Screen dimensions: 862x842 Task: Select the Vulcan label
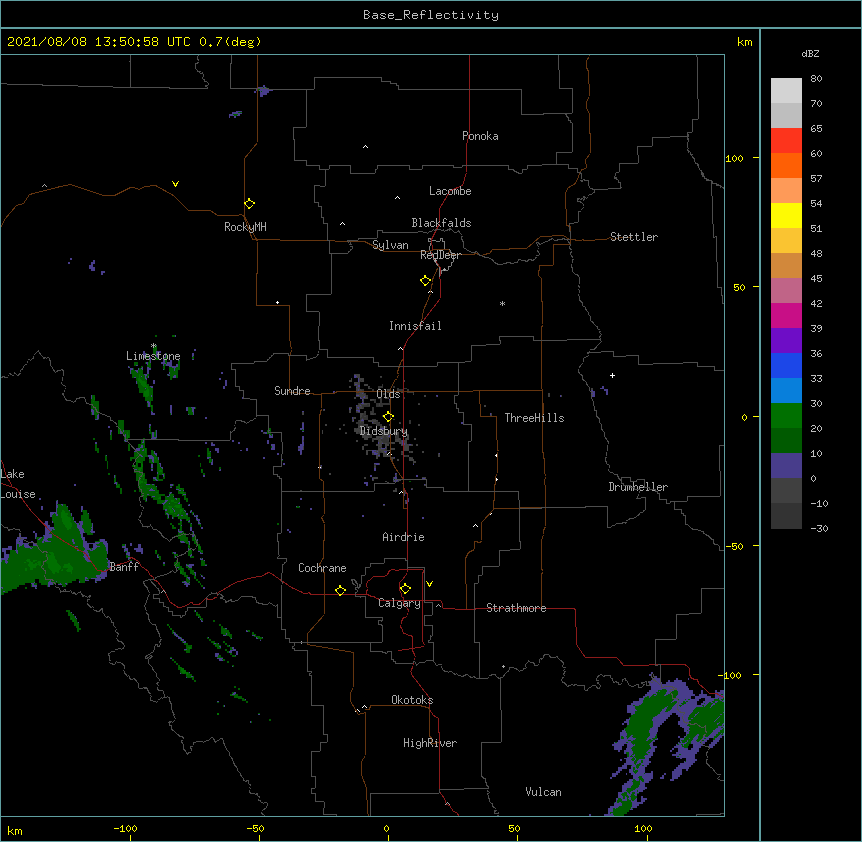coord(543,792)
